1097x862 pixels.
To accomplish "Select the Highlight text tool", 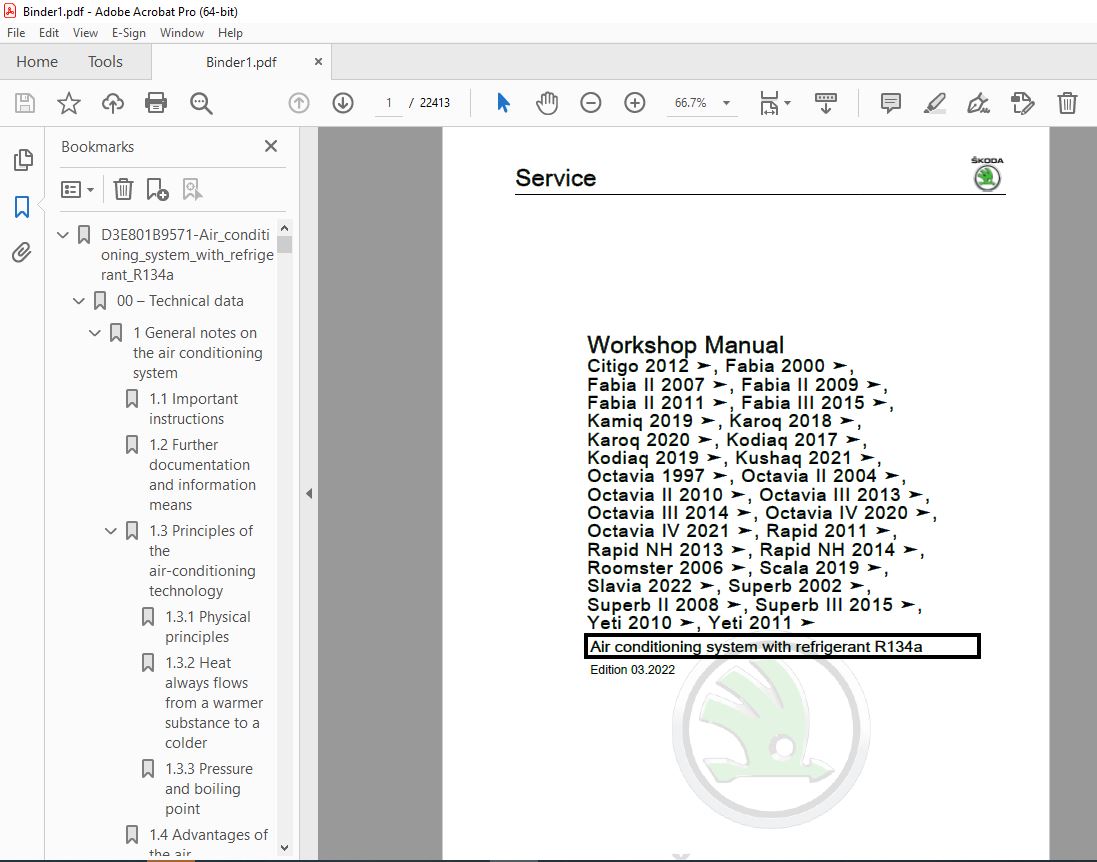I will point(935,103).
